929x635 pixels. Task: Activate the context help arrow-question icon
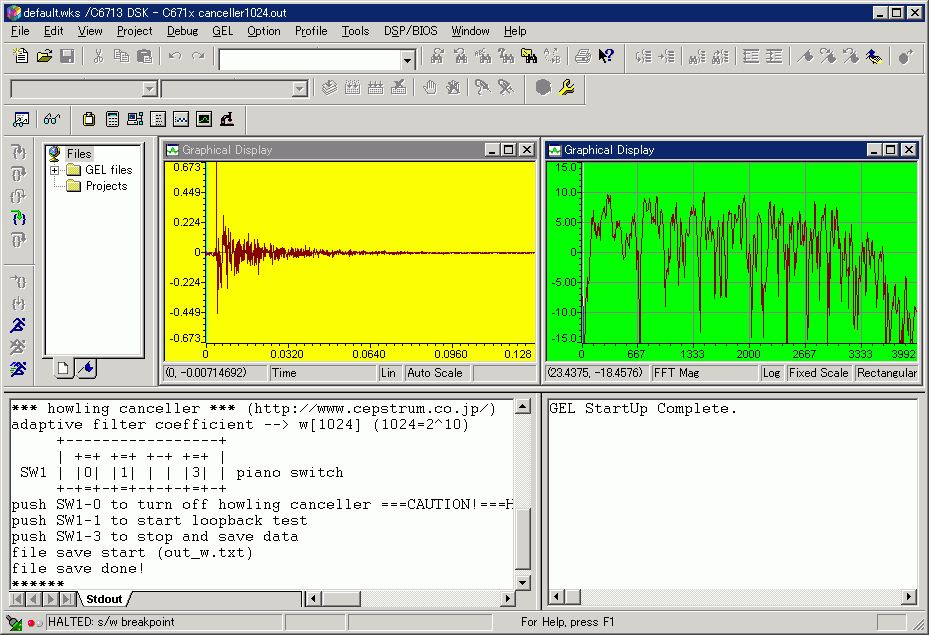tap(606, 56)
